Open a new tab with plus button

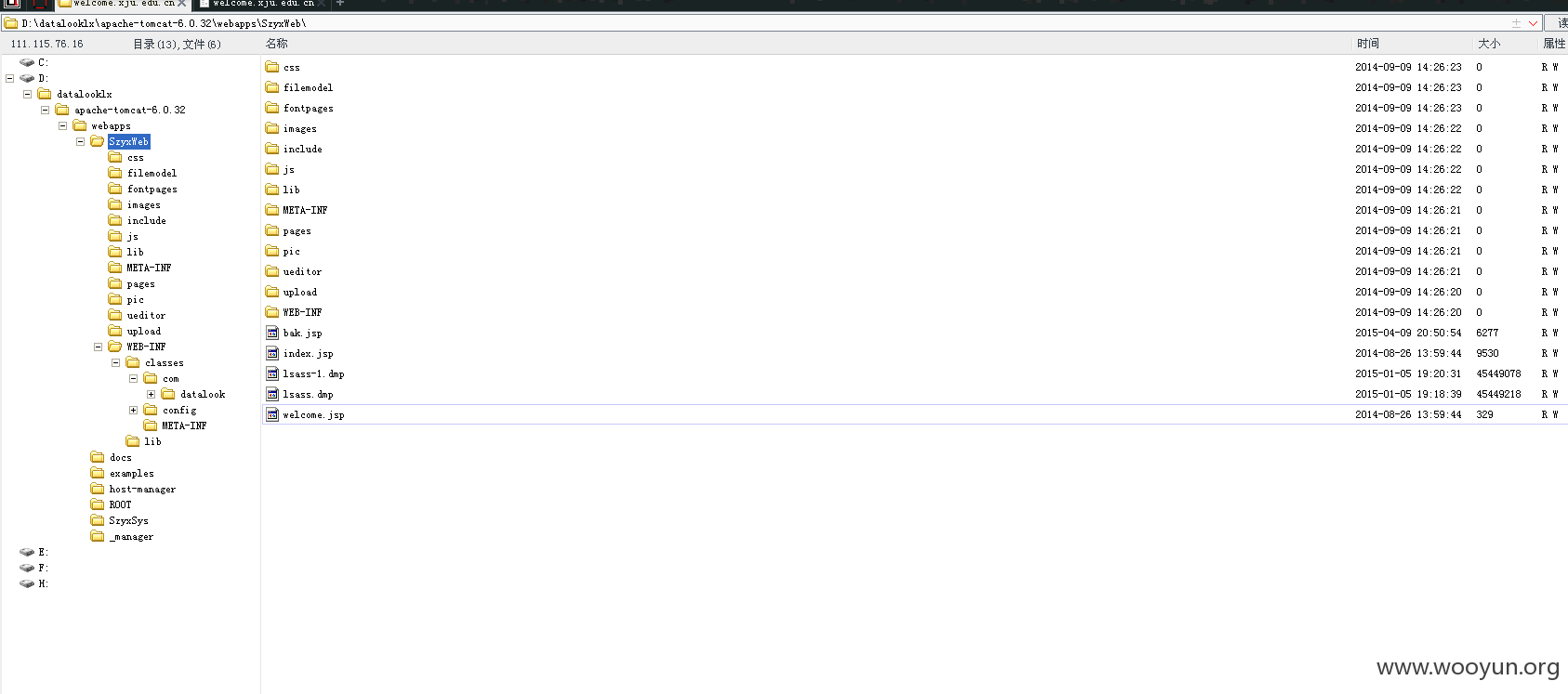coord(340,4)
